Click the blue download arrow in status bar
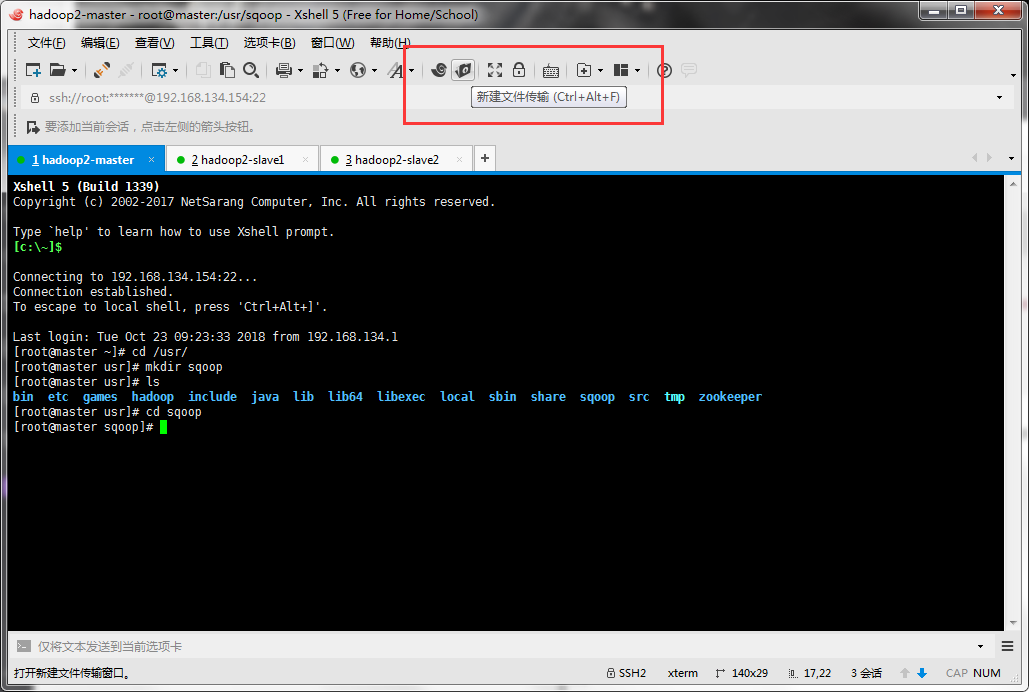1029x692 pixels. coord(922,673)
